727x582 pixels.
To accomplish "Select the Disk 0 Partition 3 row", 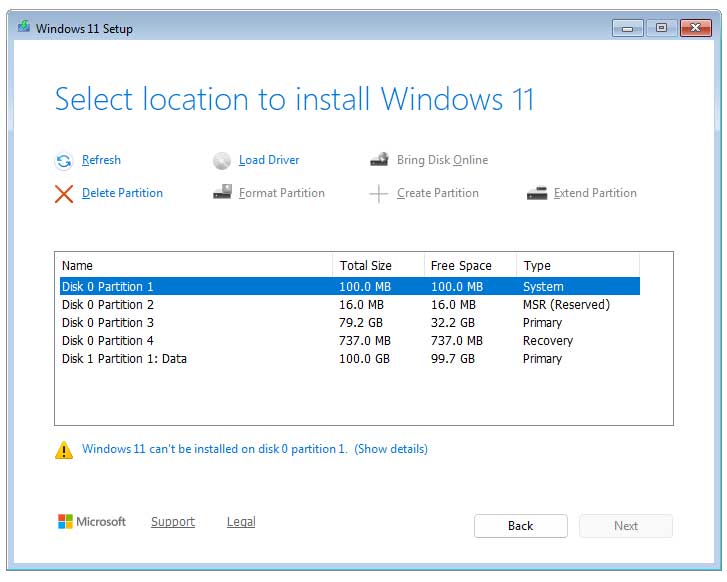I will point(350,323).
